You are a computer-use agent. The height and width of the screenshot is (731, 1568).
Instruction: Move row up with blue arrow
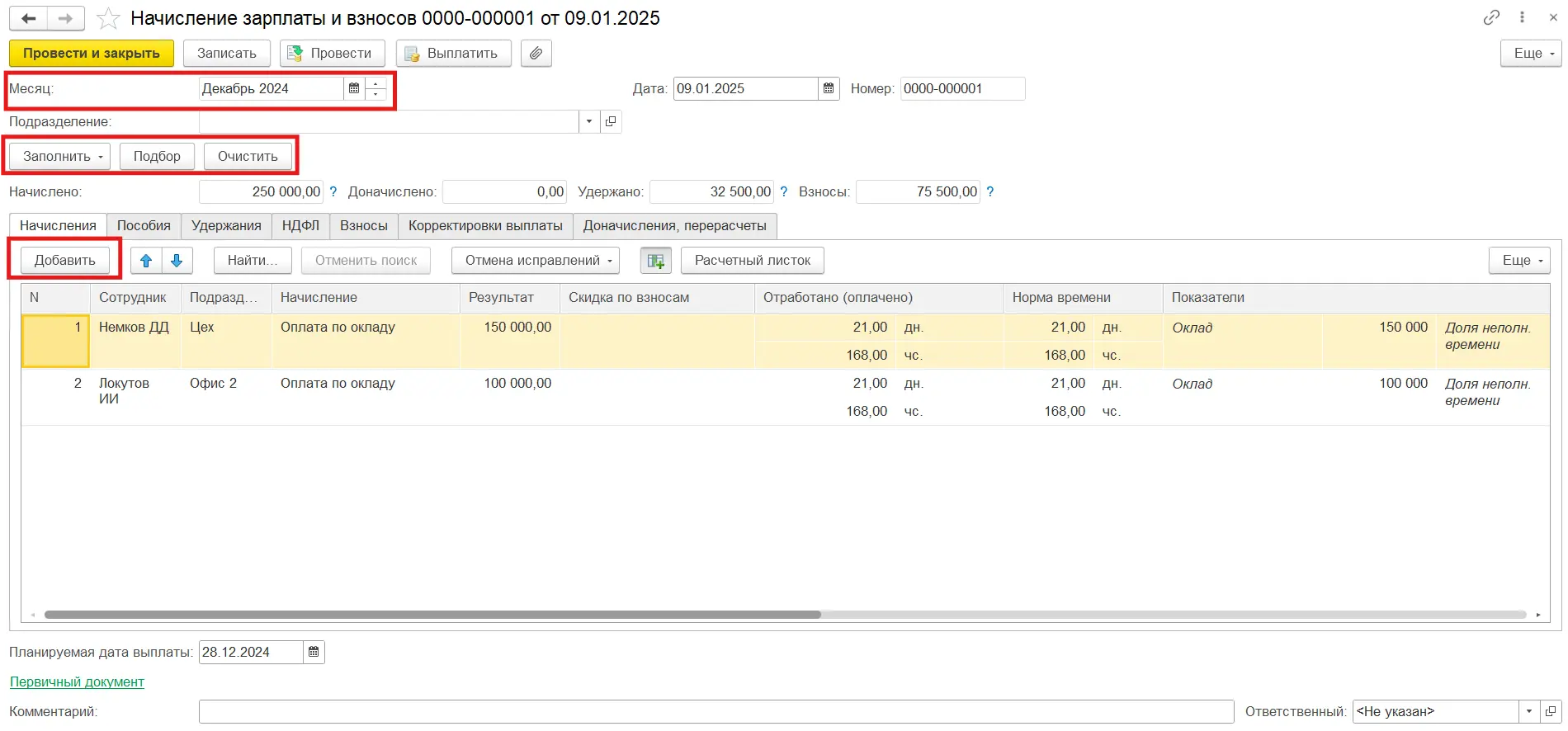pos(146,261)
